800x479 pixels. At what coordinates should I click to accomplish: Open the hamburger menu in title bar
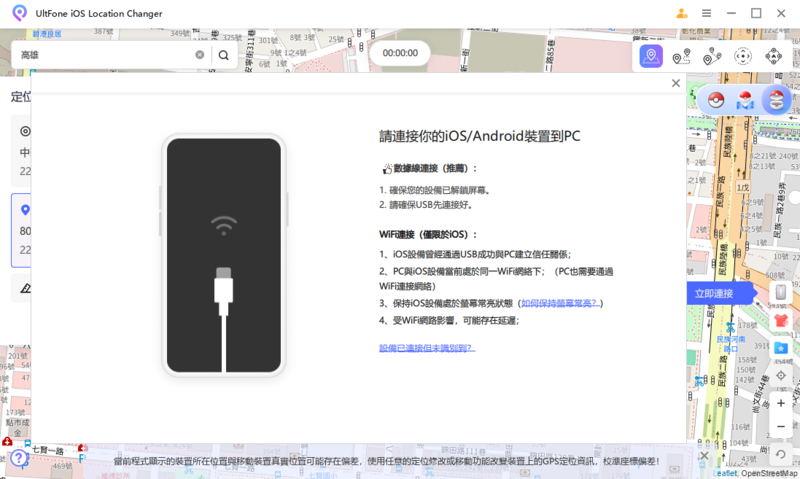click(706, 13)
